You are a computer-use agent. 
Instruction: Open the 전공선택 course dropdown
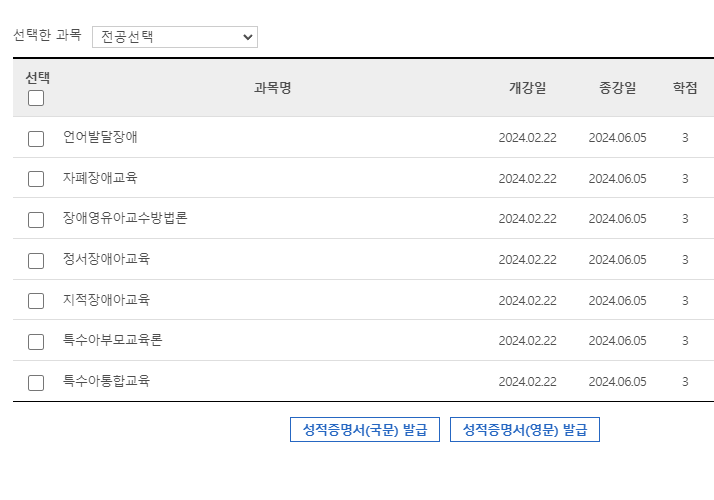click(x=175, y=37)
